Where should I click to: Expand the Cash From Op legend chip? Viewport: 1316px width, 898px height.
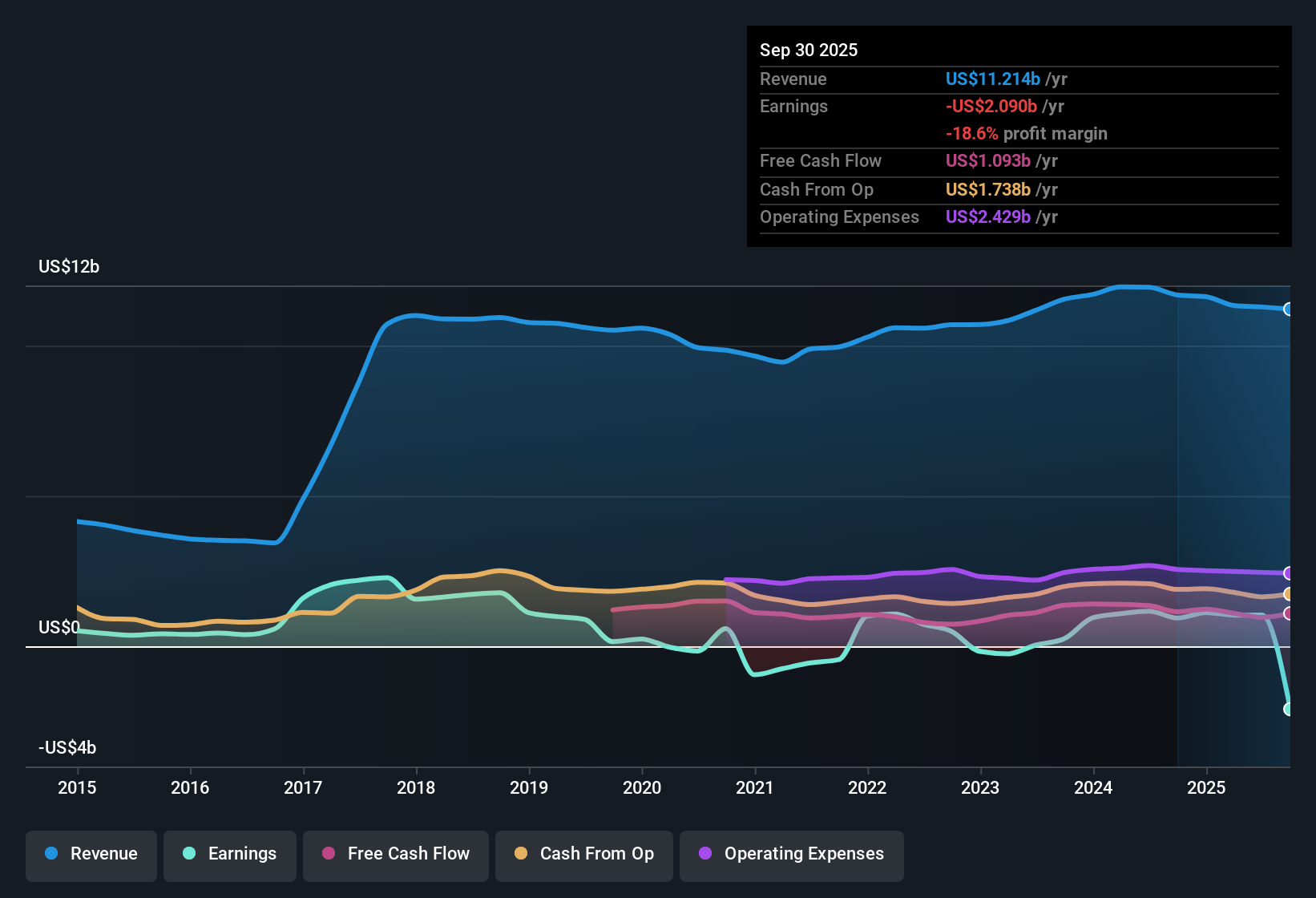tap(583, 854)
